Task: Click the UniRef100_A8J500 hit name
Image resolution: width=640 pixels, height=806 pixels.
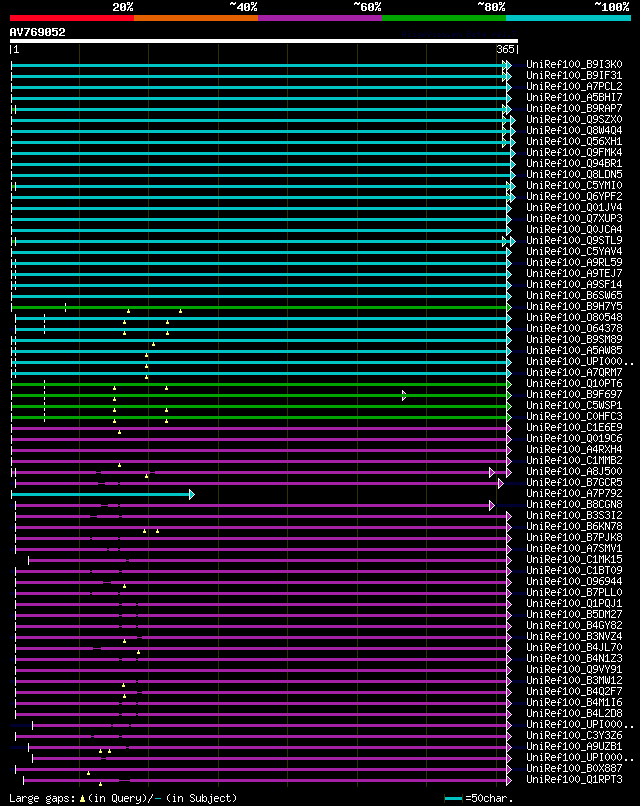Action: (x=574, y=471)
